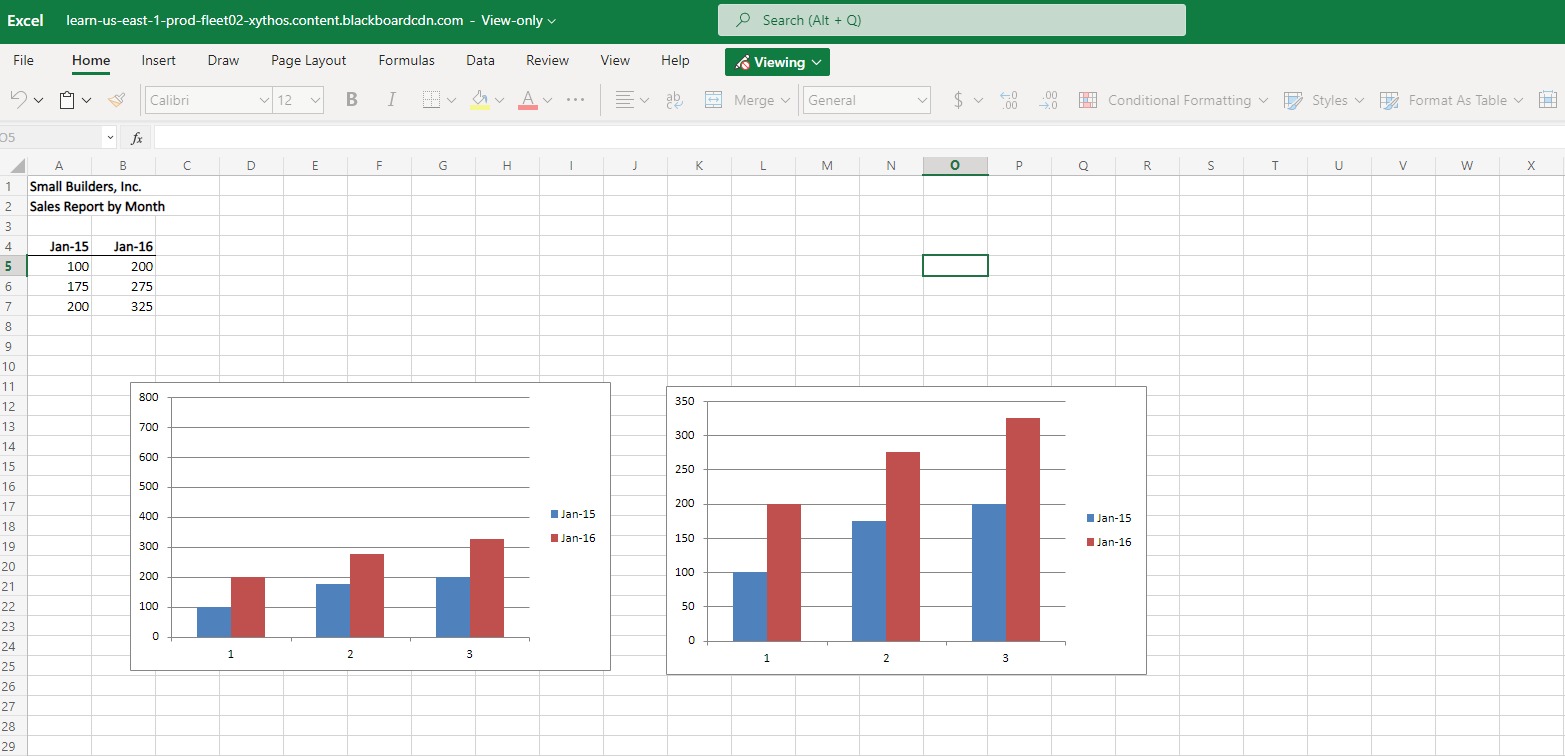
Task: Toggle Bold formatting
Action: point(351,100)
